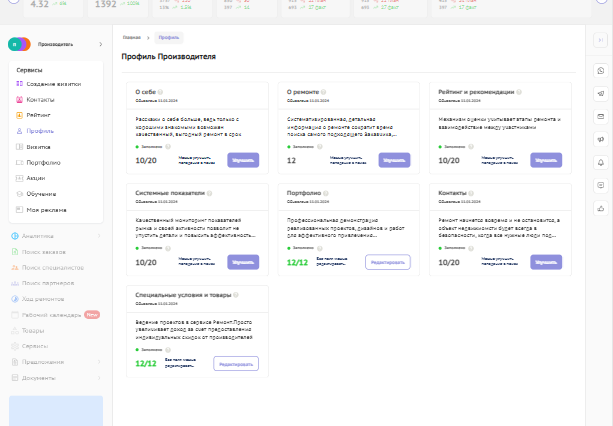This screenshot has height=426, width=613.
Task: Click the '12' score in 'О ремонте' card
Action: tap(291, 161)
